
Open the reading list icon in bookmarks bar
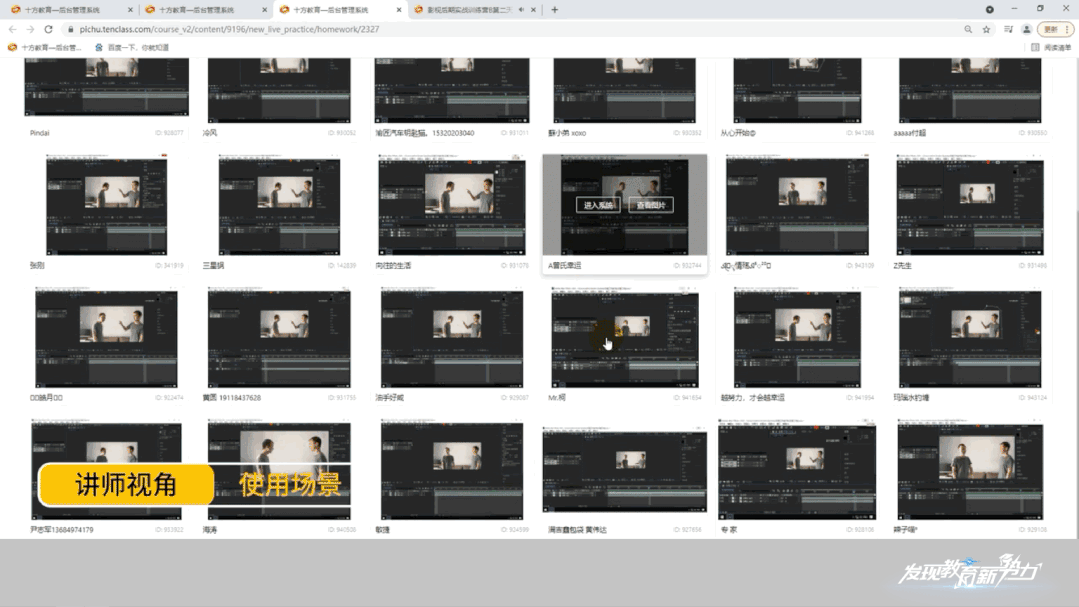pos(1050,47)
